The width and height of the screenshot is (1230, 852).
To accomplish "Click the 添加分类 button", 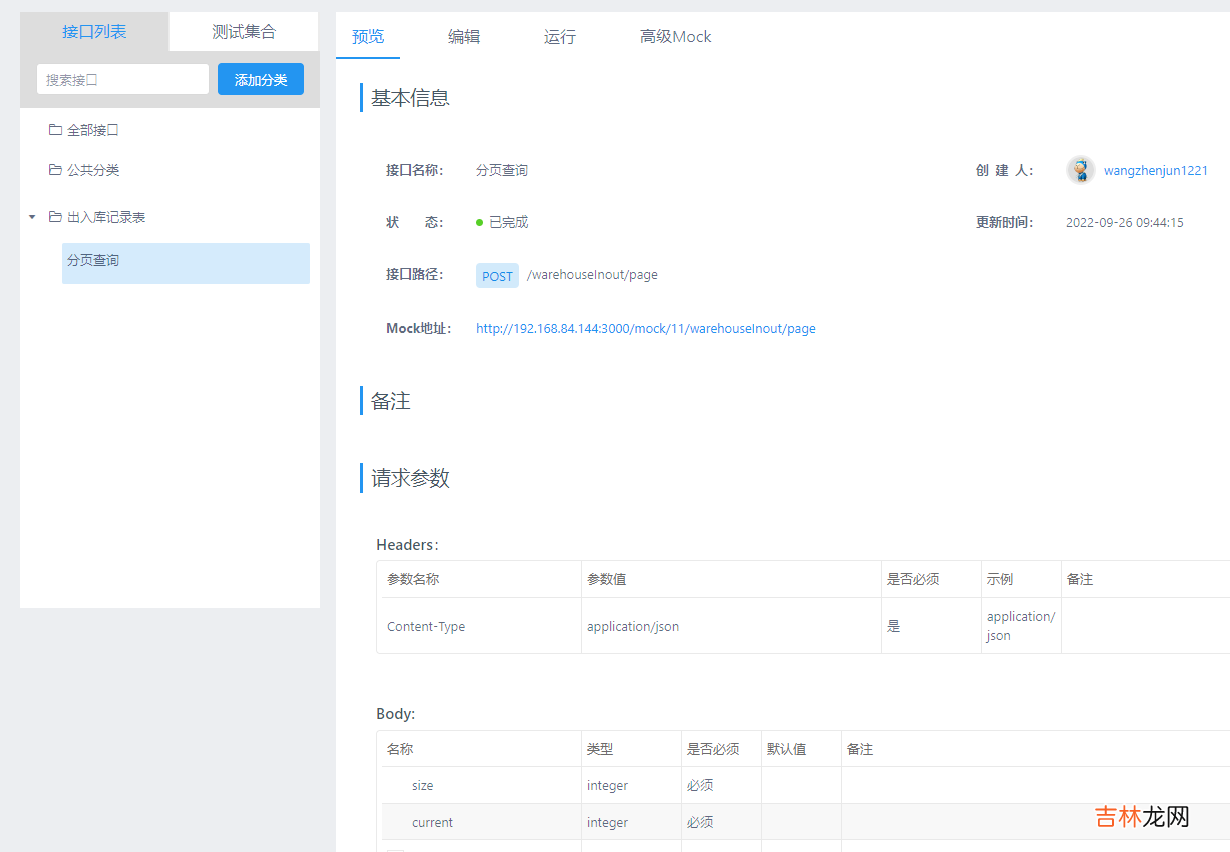I will [x=261, y=80].
